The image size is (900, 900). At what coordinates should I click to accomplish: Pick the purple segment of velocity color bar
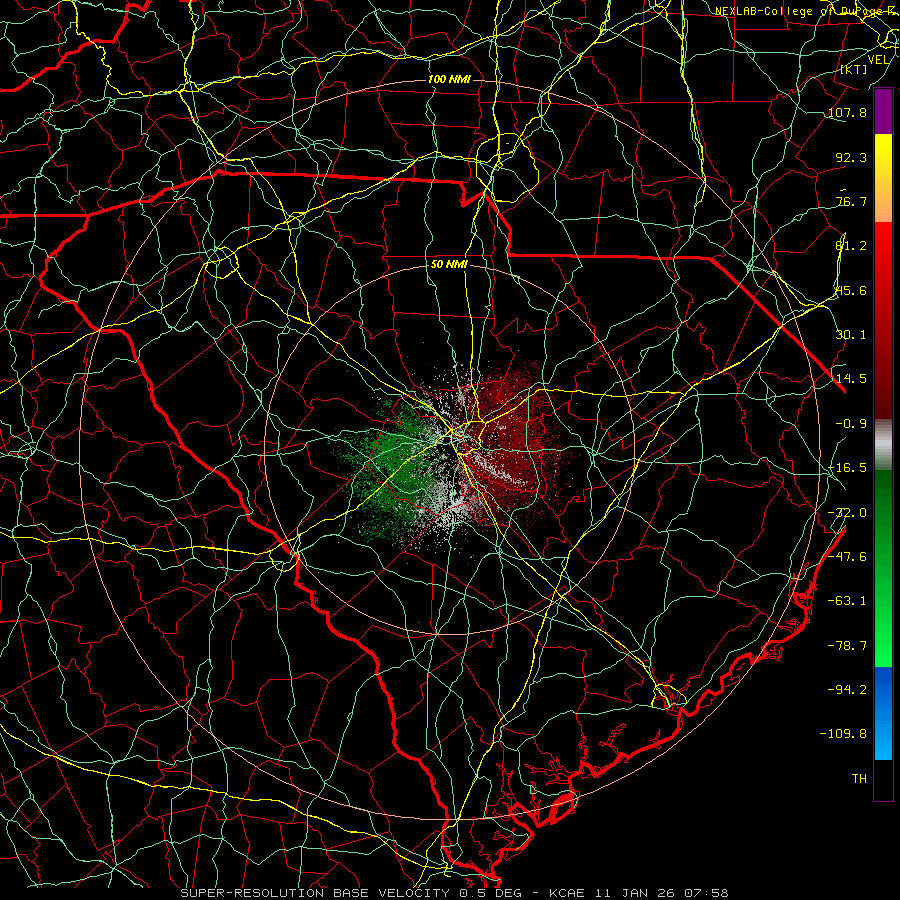[x=883, y=112]
